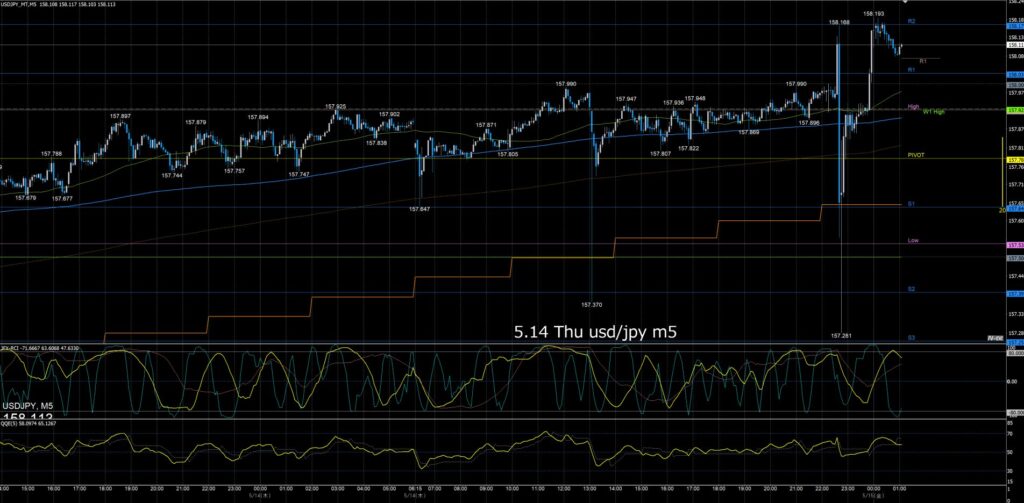Select the 157.370 low price label
Viewport: 1024px width, 503px height.
(591, 304)
